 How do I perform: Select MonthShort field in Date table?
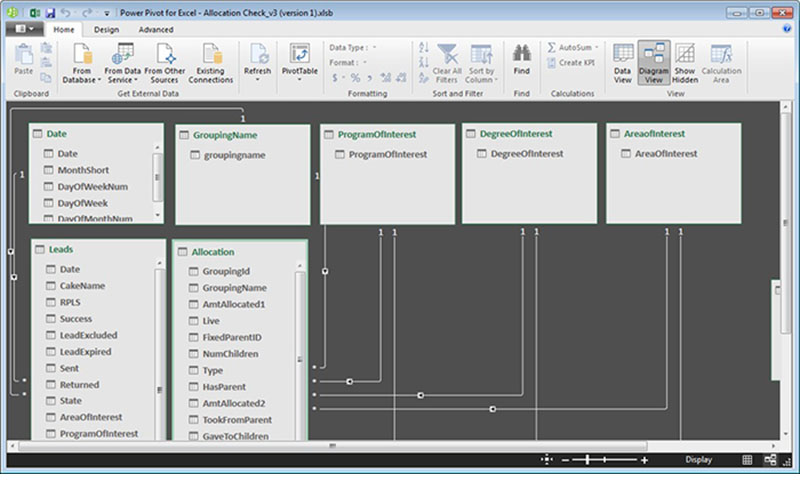click(x=83, y=170)
